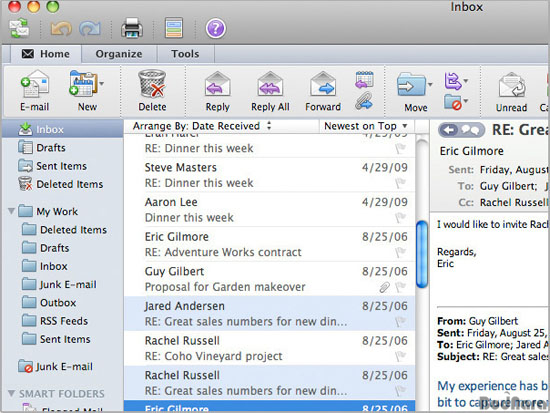This screenshot has height=413, width=550.
Task: Forward the selected message
Action: (x=323, y=91)
